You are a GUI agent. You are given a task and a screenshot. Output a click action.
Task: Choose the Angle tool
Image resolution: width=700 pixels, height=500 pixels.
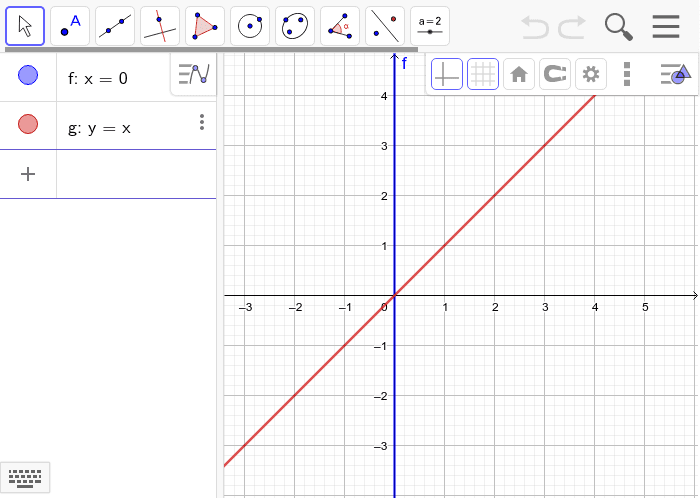coord(340,26)
